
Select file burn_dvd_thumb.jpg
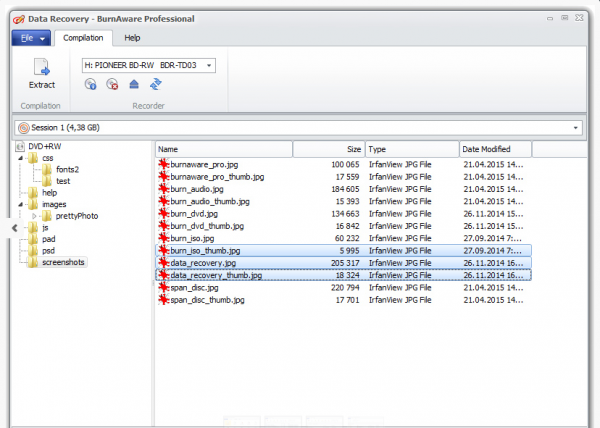coord(207,226)
